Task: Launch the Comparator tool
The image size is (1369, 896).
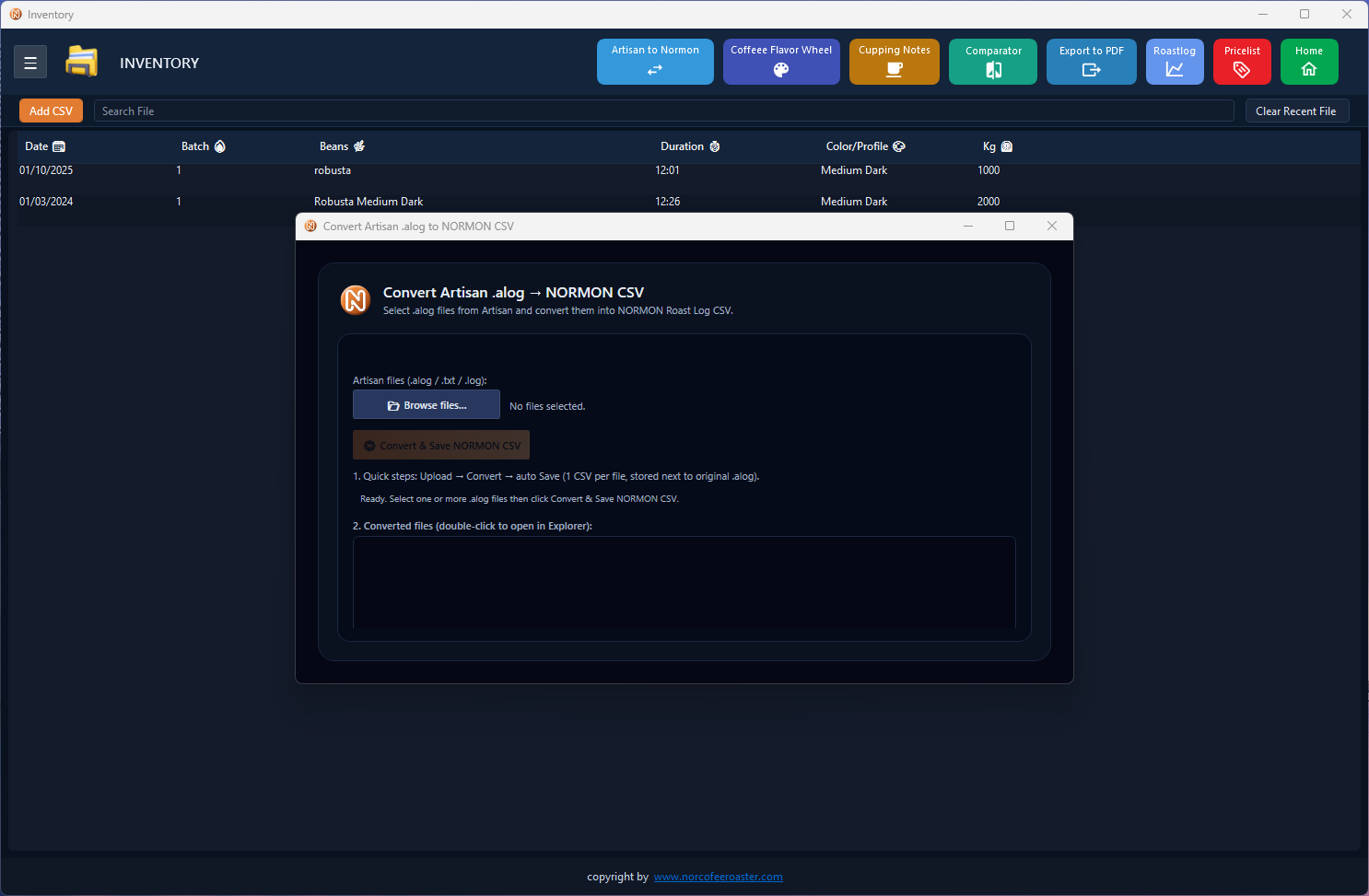Action: tap(992, 62)
